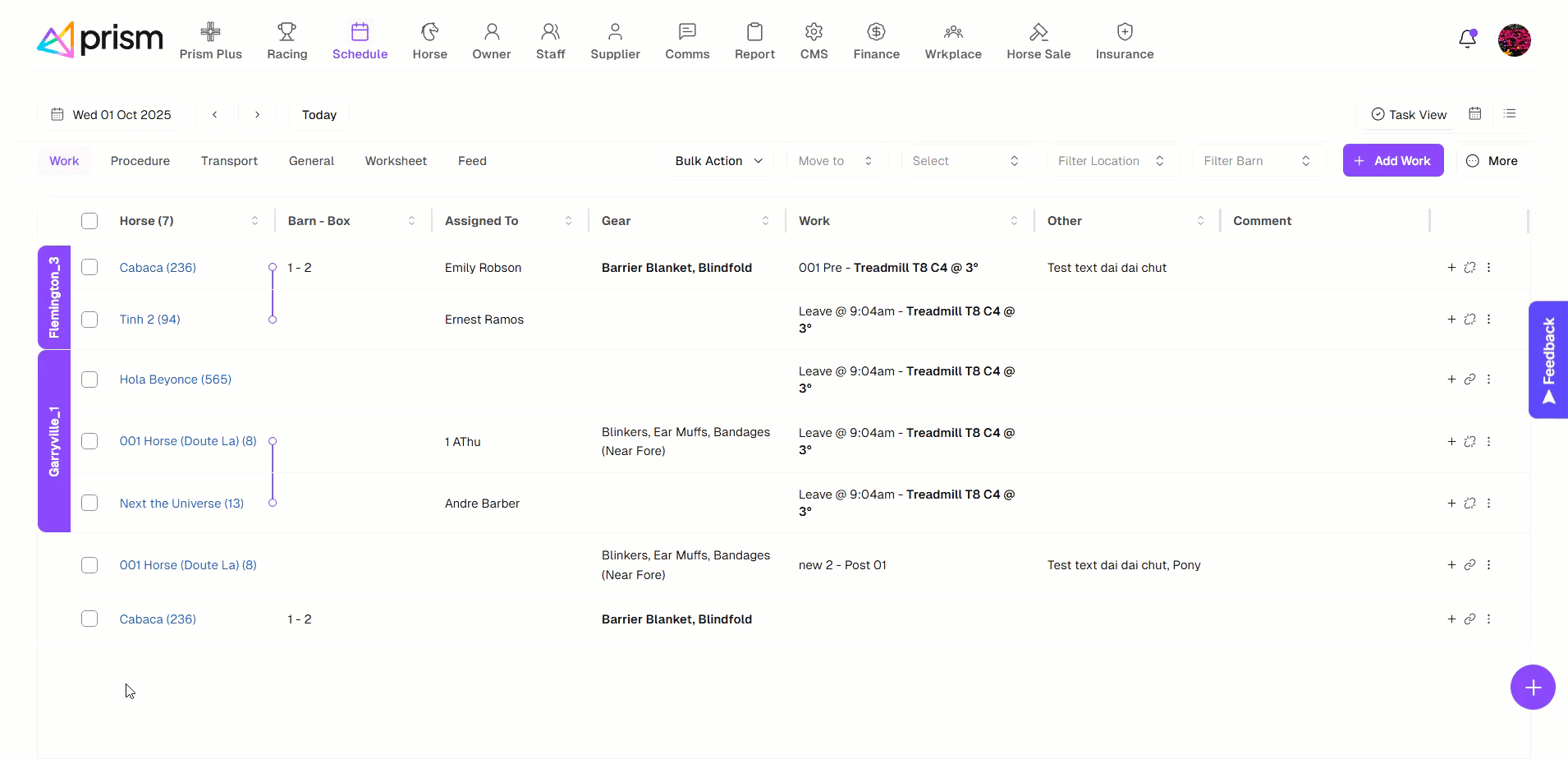Switch to the Procedure tab
1568x759 pixels.
[x=140, y=161]
